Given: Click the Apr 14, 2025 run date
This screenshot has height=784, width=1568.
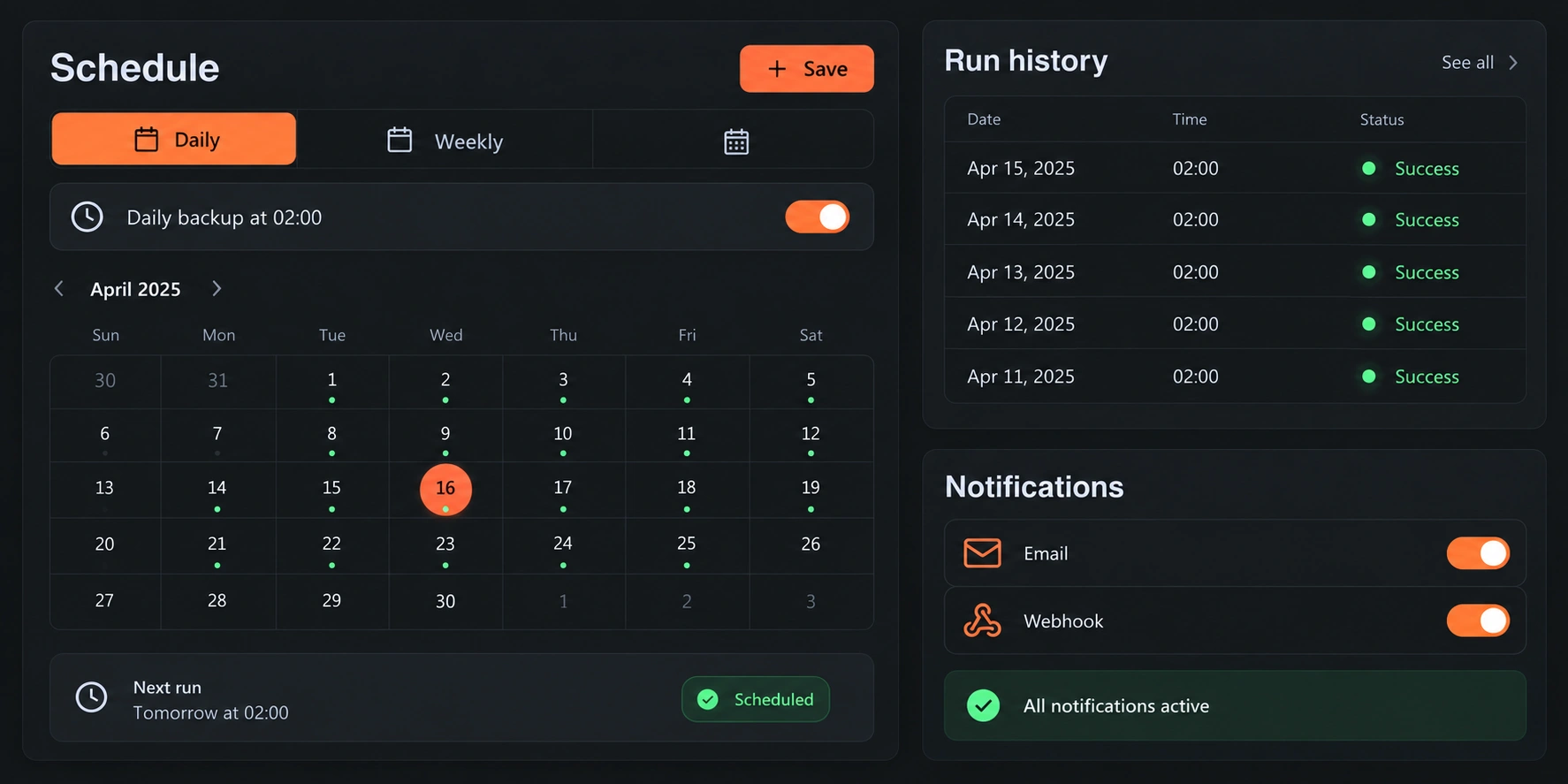Looking at the screenshot, I should pos(1021,219).
